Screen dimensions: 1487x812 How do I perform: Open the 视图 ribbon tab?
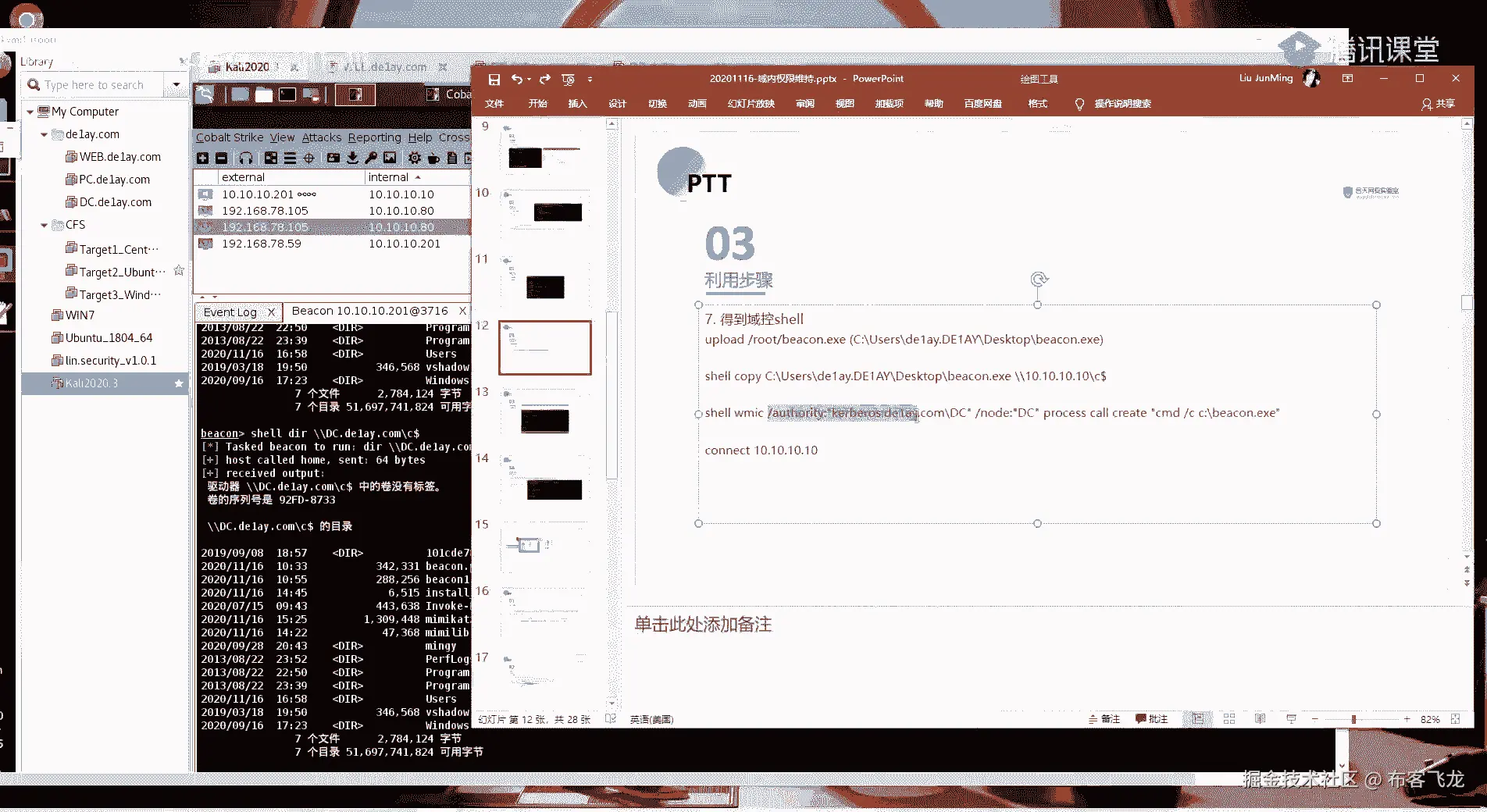(x=845, y=104)
